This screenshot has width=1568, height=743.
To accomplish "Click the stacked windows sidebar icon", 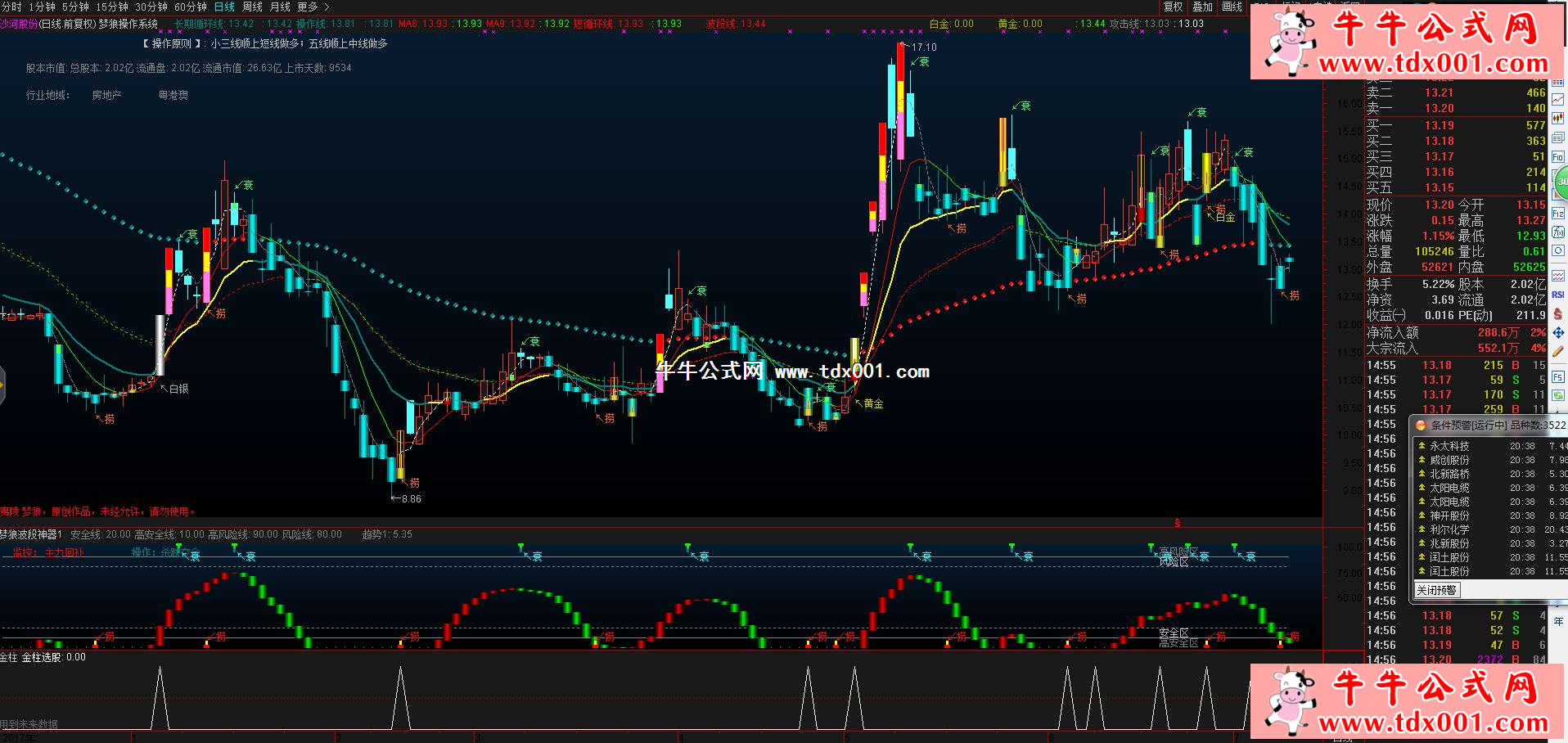I will pos(1558,137).
